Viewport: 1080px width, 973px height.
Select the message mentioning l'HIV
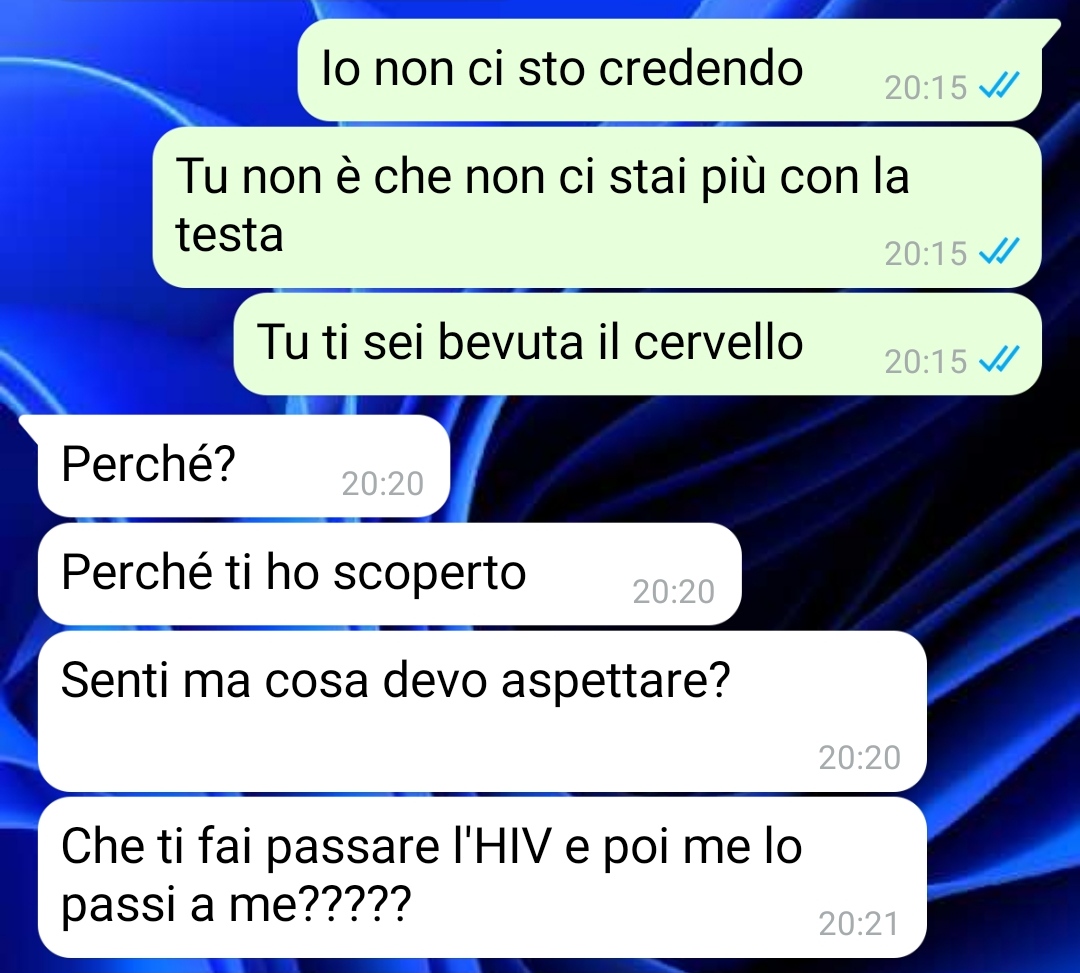click(x=482, y=877)
